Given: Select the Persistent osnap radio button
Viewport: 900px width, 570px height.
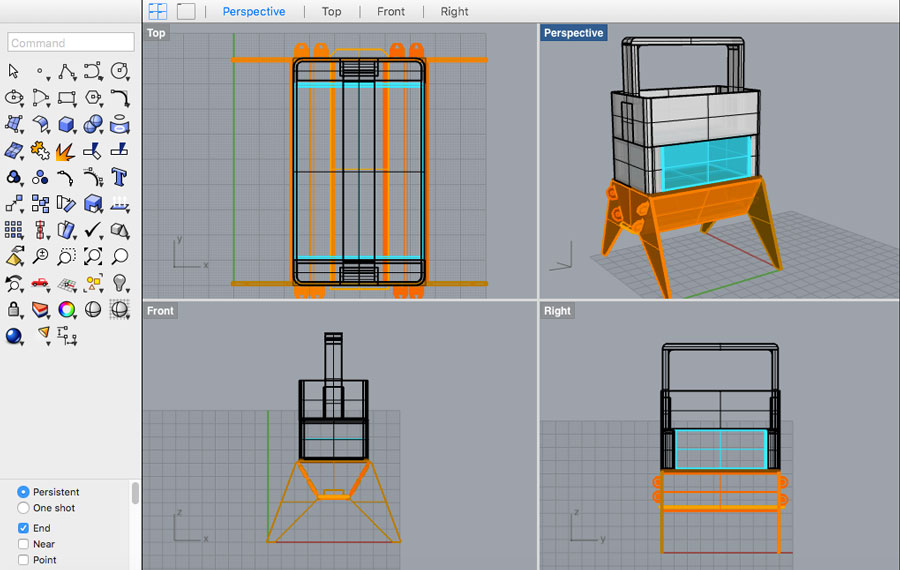Looking at the screenshot, I should click(x=23, y=492).
